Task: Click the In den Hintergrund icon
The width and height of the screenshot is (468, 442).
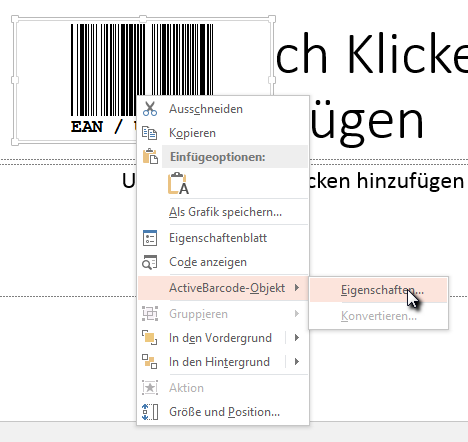Action: (x=150, y=362)
